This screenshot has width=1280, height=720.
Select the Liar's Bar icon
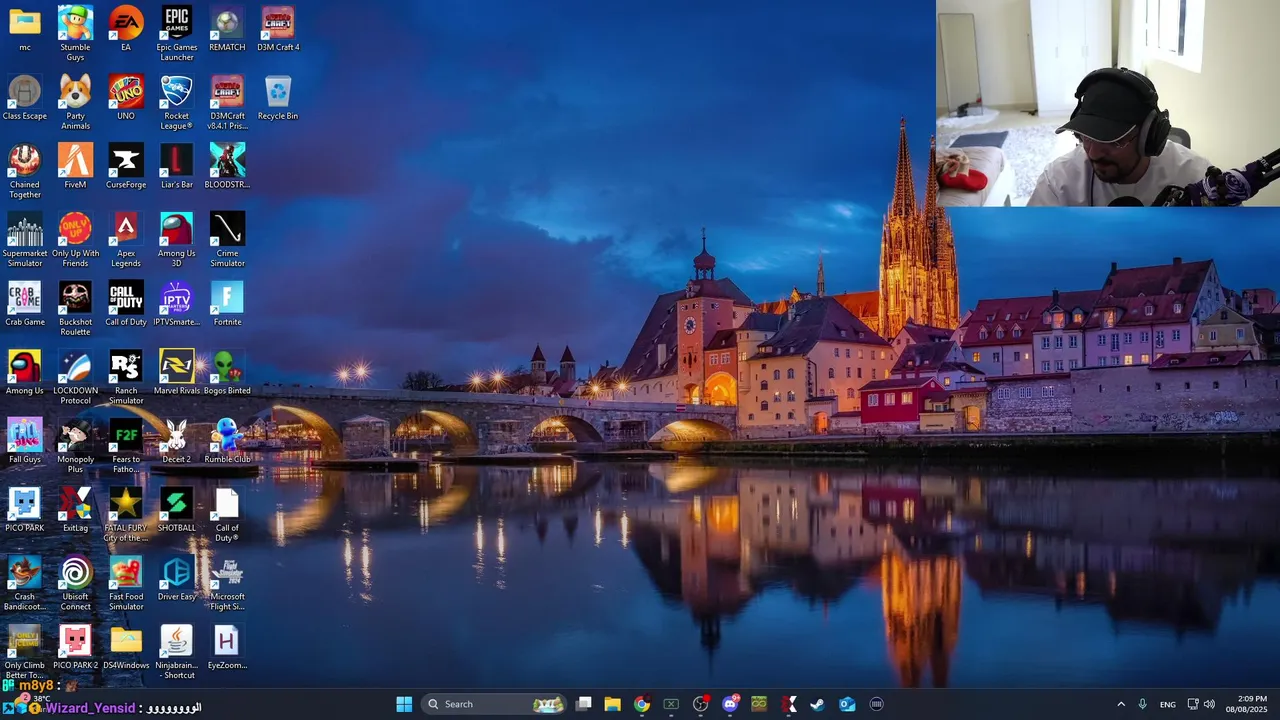pos(177,166)
